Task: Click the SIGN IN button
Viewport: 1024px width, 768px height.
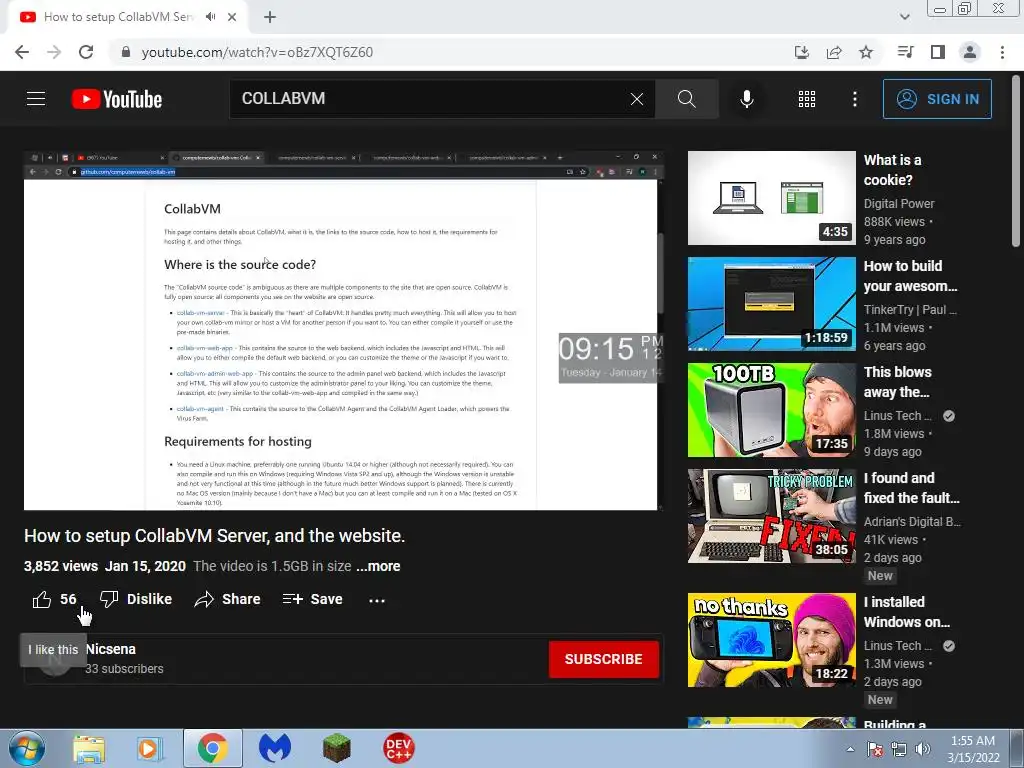Action: tap(937, 99)
